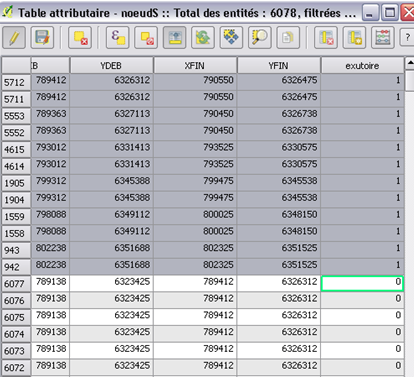414x377 pixels.
Task: Select row 5712 by its row header
Action: (16, 82)
